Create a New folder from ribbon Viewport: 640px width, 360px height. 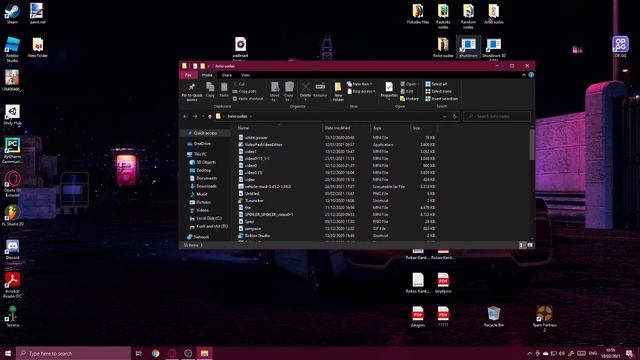pyautogui.click(x=338, y=91)
